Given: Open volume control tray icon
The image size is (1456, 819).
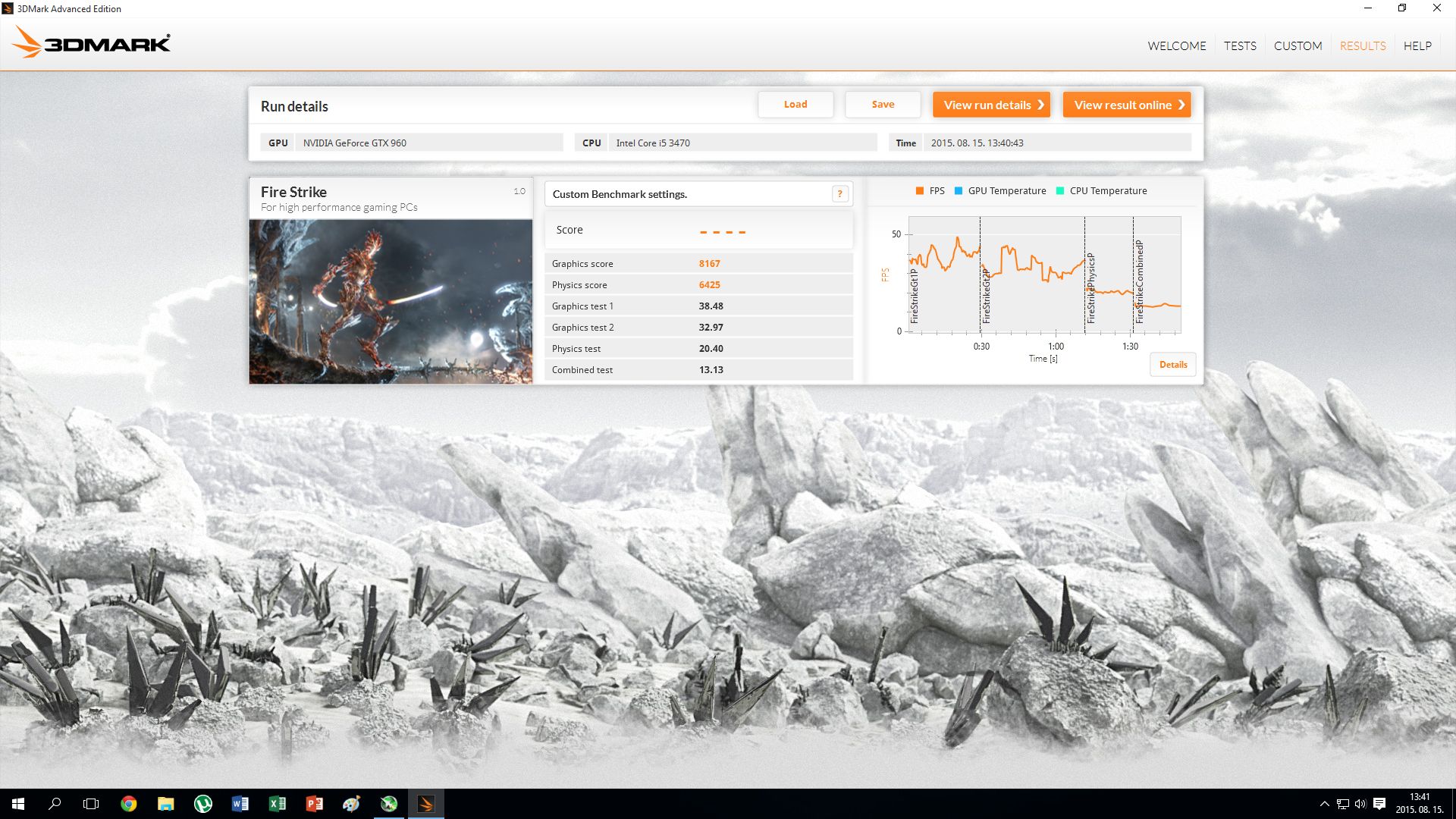Looking at the screenshot, I should point(1360,804).
